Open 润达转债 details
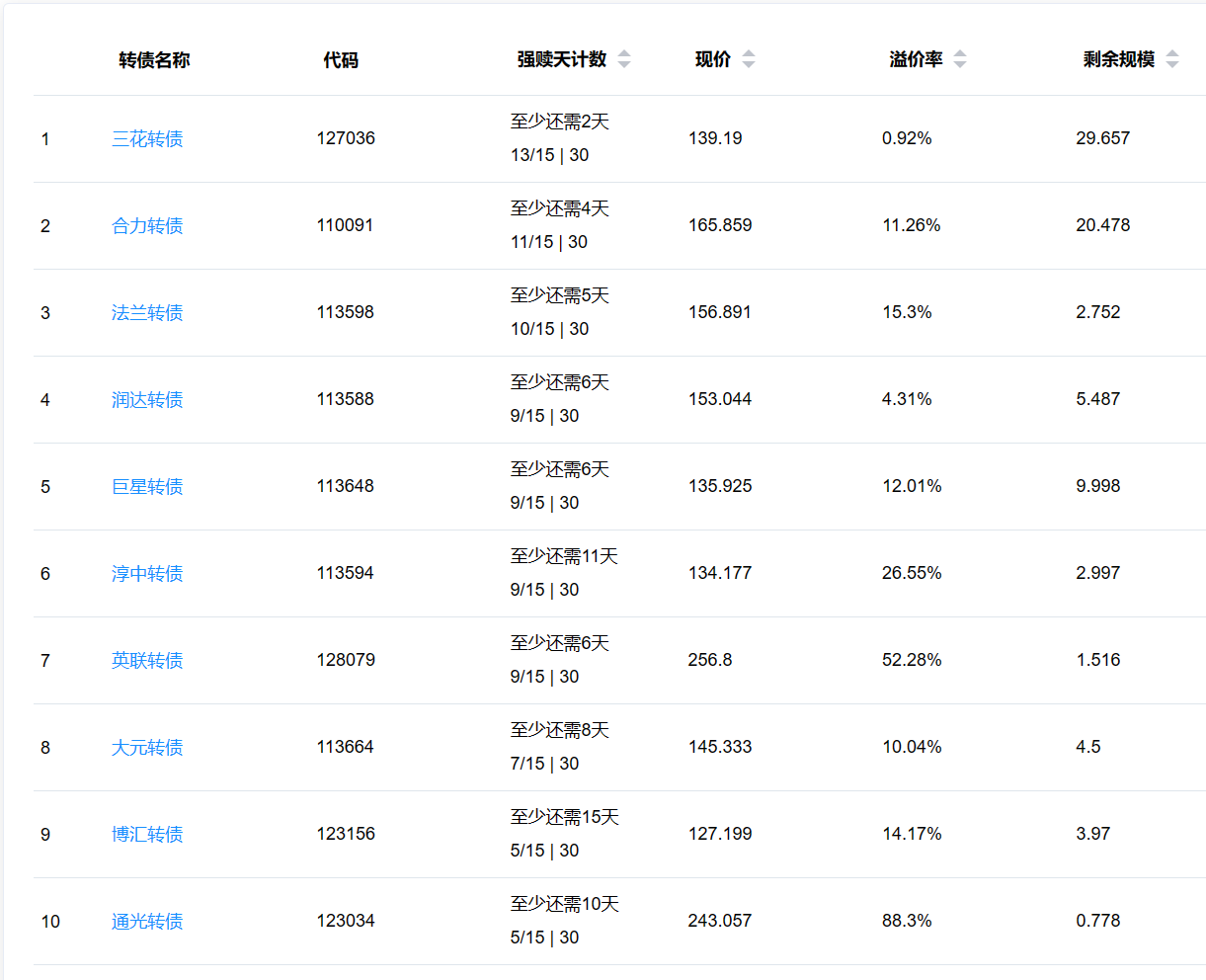Viewport: 1206px width, 980px height. 147,400
